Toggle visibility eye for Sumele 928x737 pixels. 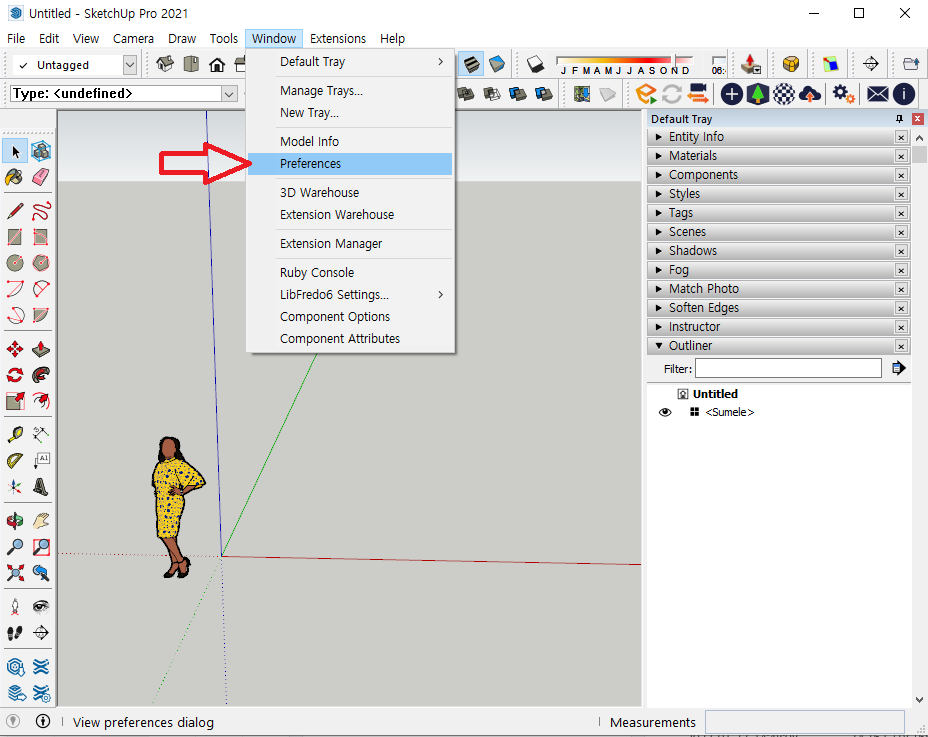(665, 413)
